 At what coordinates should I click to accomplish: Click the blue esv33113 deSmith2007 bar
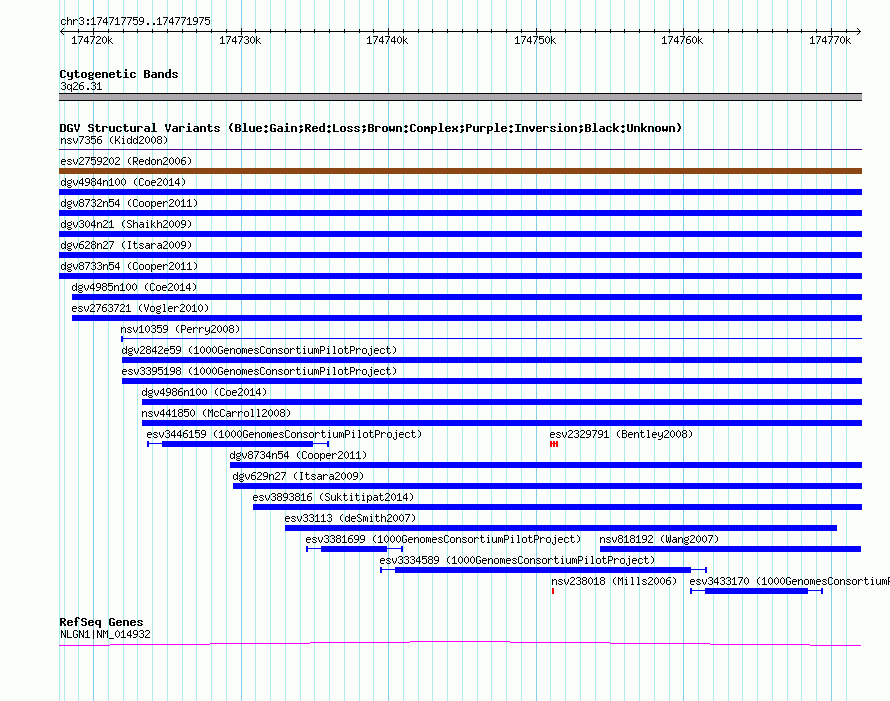coord(561,528)
